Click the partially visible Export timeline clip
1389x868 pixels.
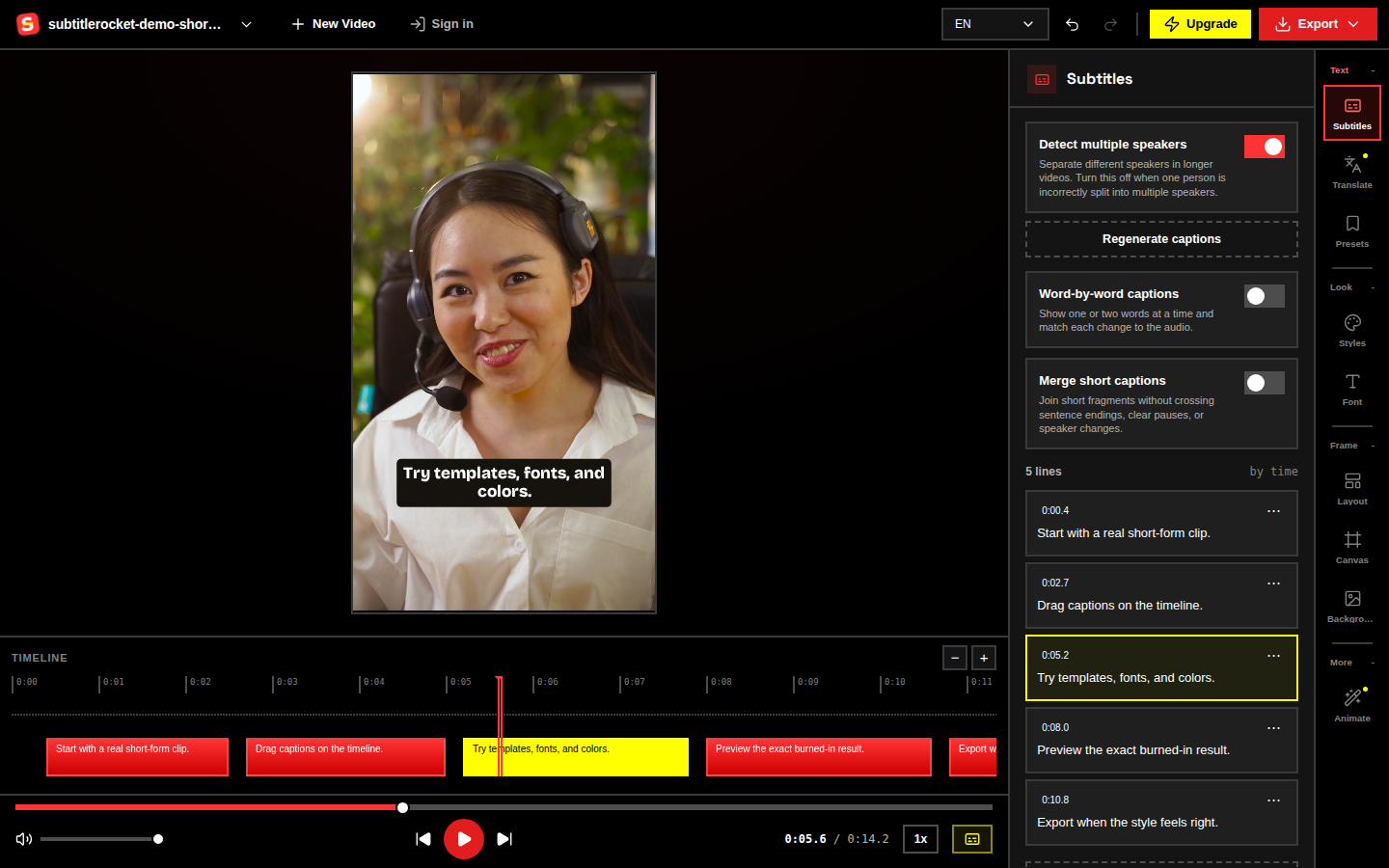click(973, 757)
